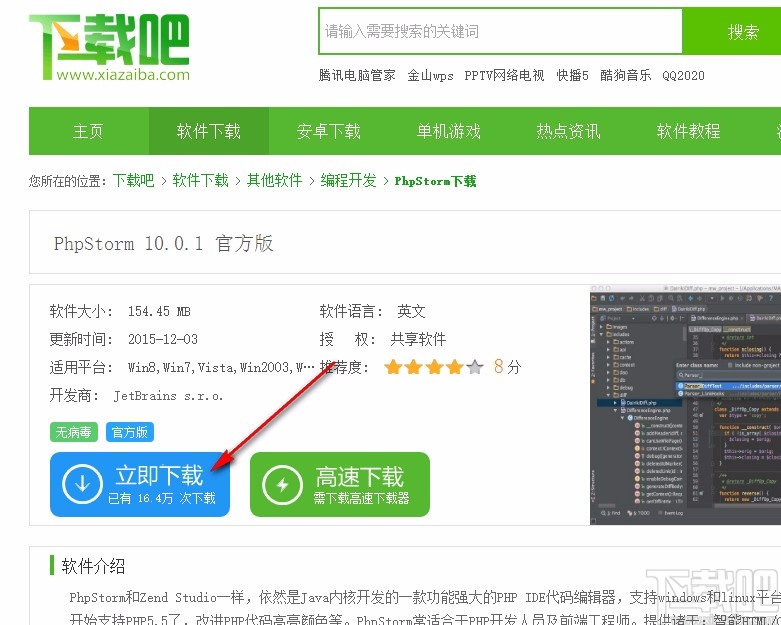Click the 软件下载 breadcrumb link
The image size is (781, 625).
(x=200, y=180)
